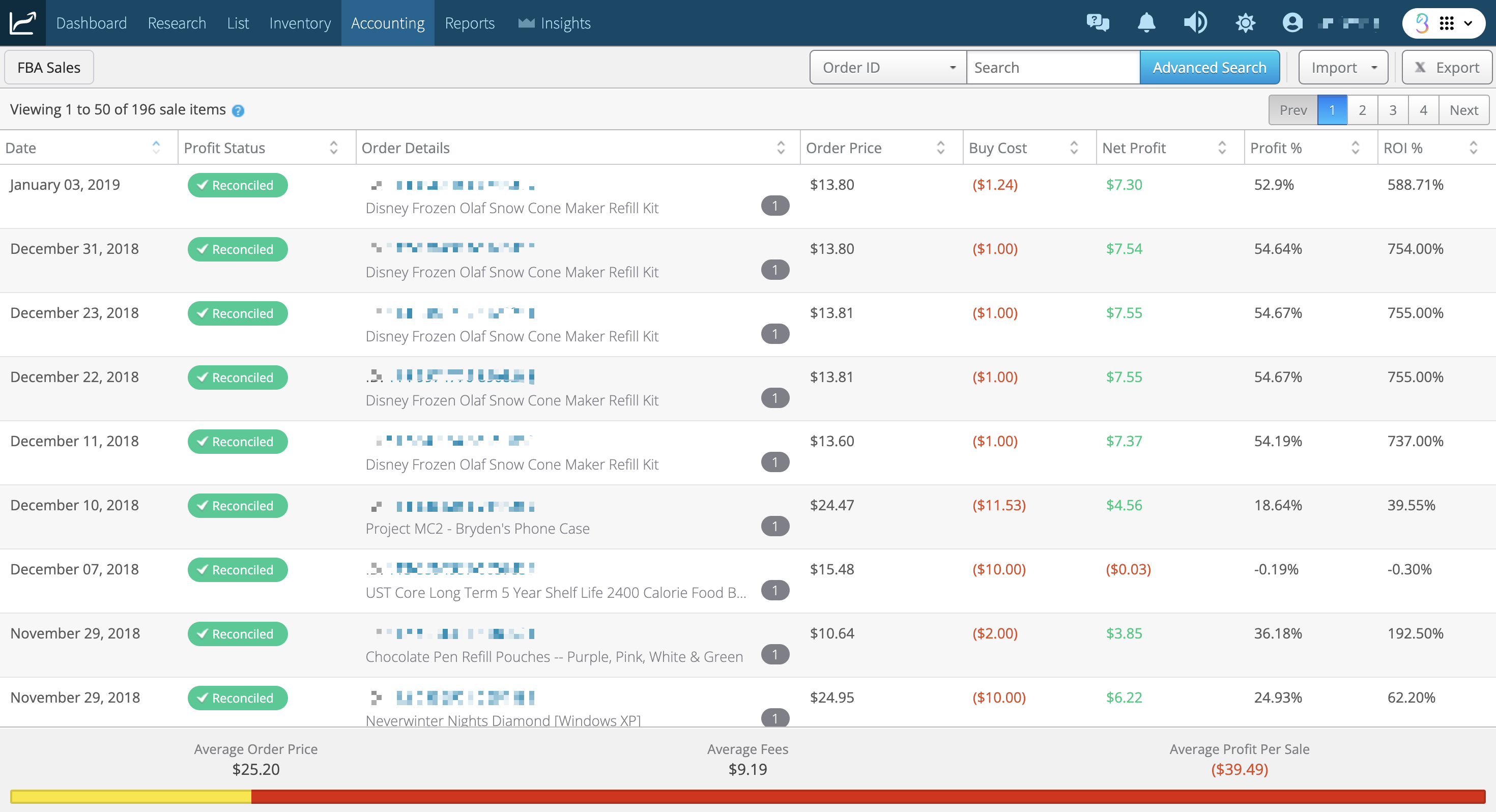Screen dimensions: 1496x812
Task: Click the announcements speaker icon
Action: coord(1195,23)
